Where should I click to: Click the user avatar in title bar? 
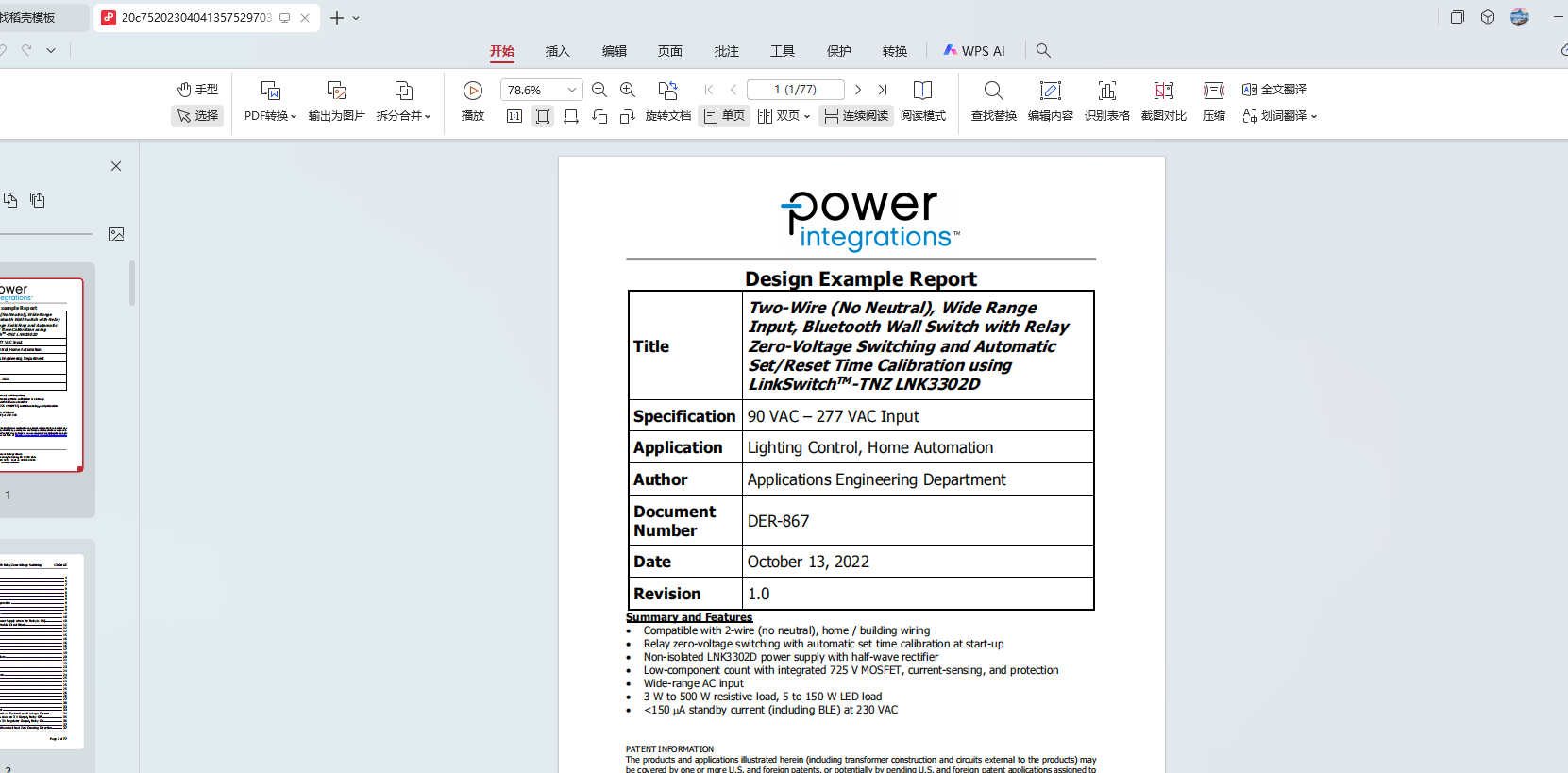[1520, 17]
